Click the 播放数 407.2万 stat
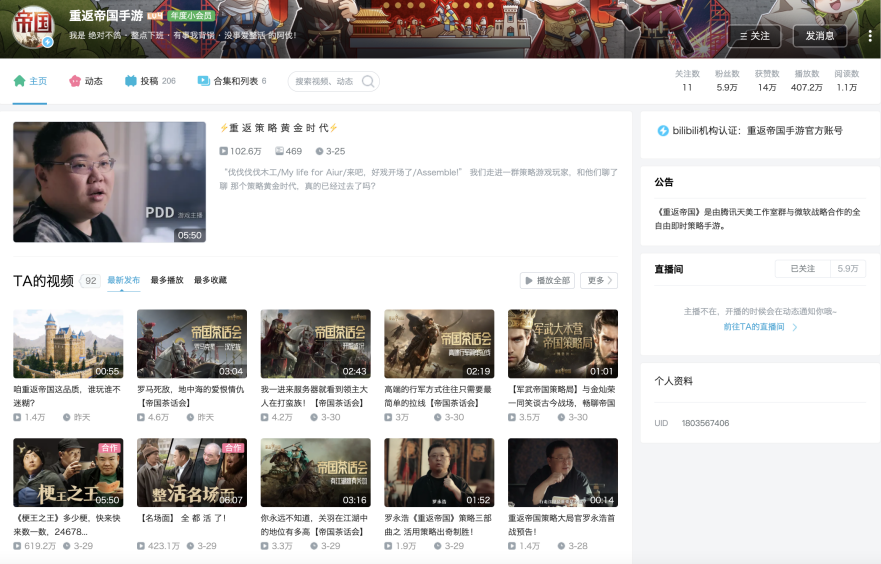This screenshot has height=564, width=881. click(x=807, y=81)
